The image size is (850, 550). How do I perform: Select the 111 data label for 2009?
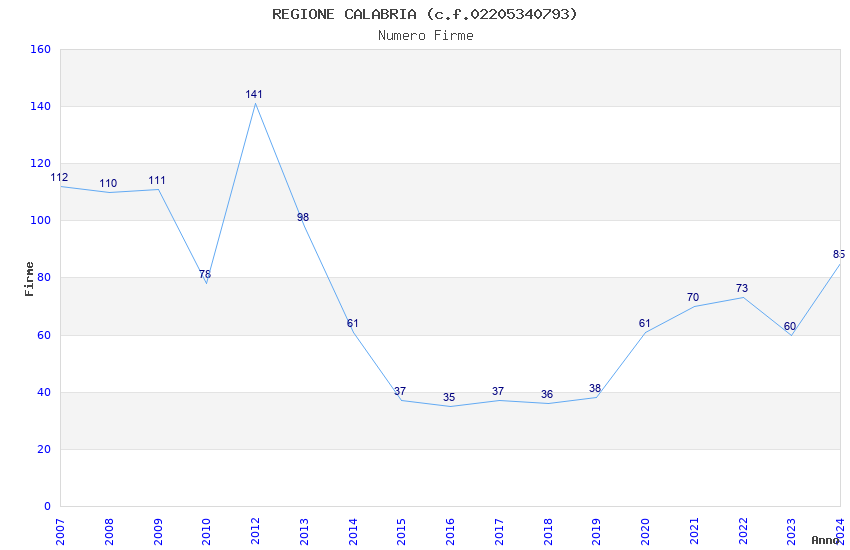pyautogui.click(x=157, y=180)
